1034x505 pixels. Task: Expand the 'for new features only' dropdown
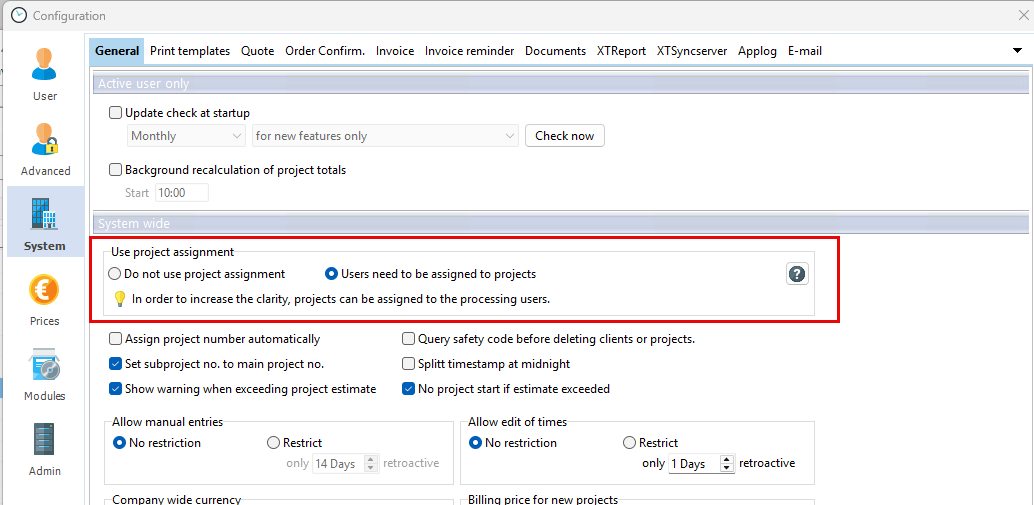[384, 136]
